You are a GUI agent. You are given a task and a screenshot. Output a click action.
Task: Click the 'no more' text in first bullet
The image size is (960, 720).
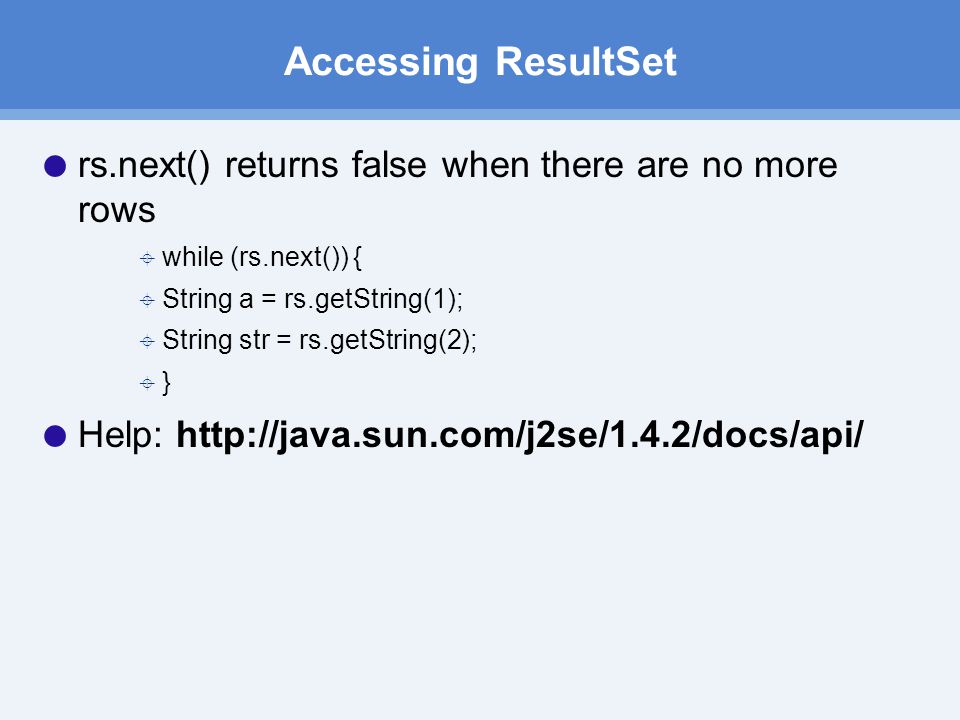click(770, 165)
